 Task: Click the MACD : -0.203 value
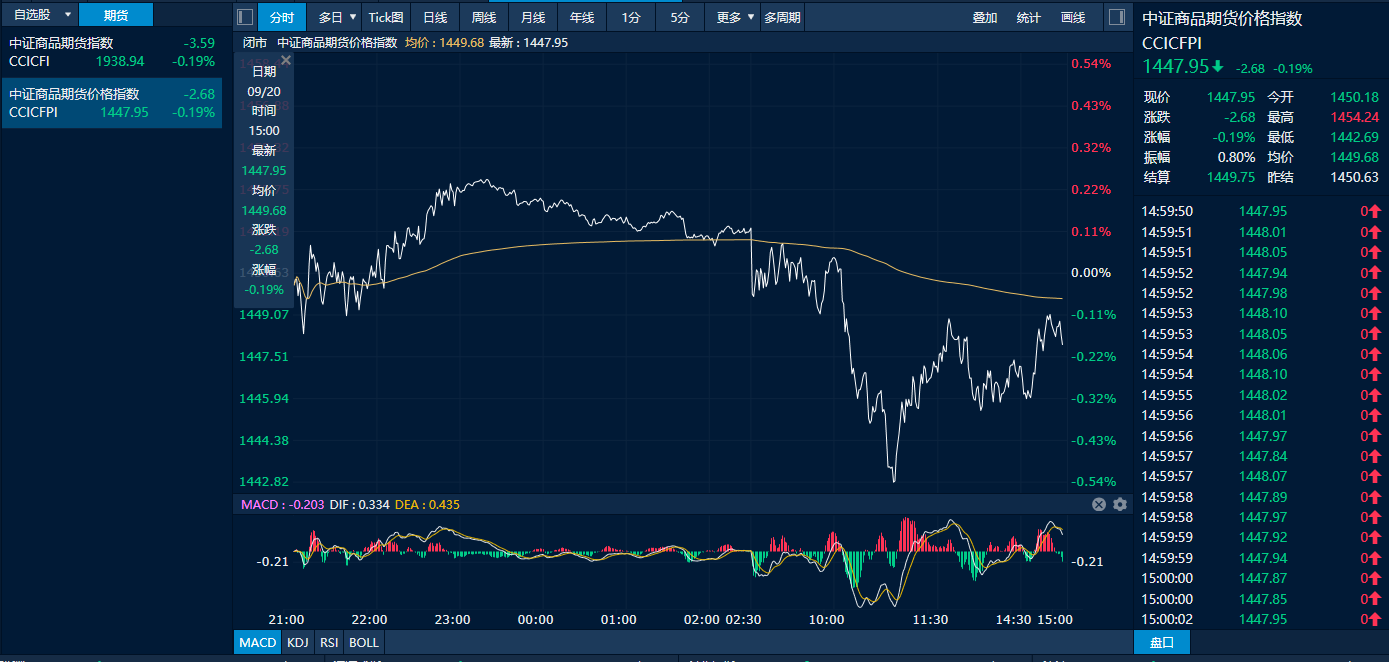(282, 505)
